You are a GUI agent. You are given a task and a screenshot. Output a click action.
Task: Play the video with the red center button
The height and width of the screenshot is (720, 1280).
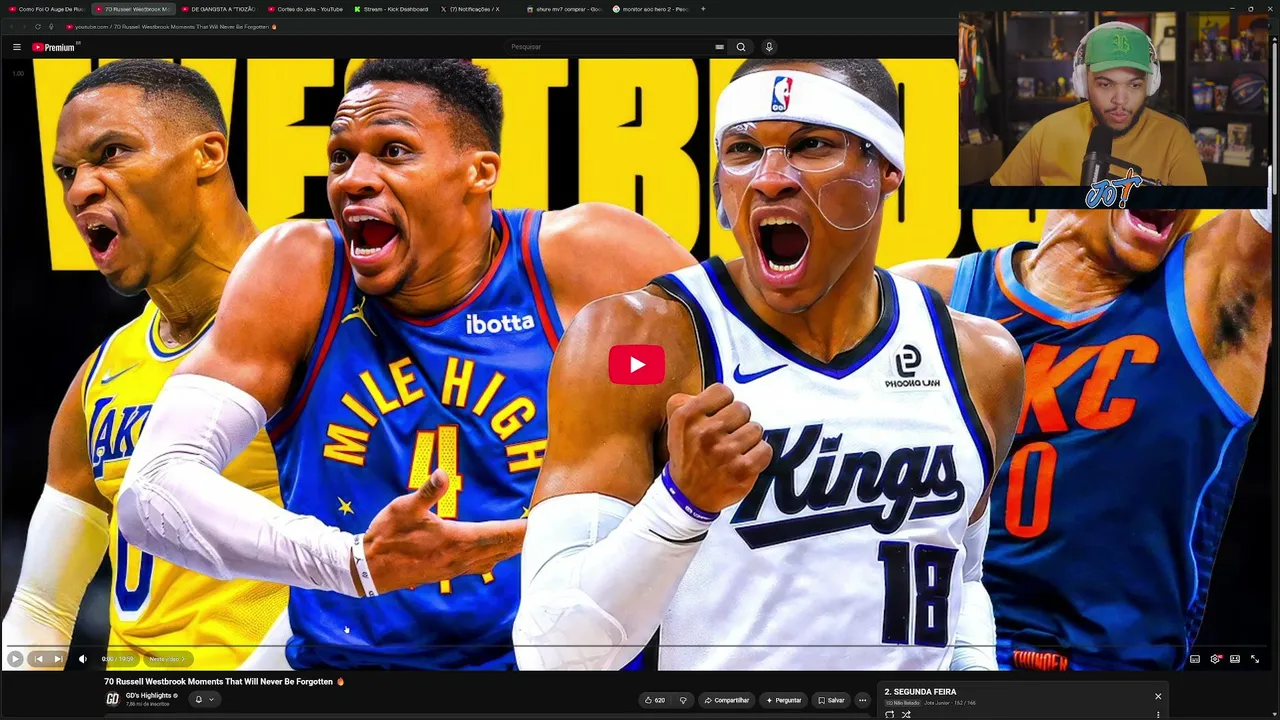[637, 365]
